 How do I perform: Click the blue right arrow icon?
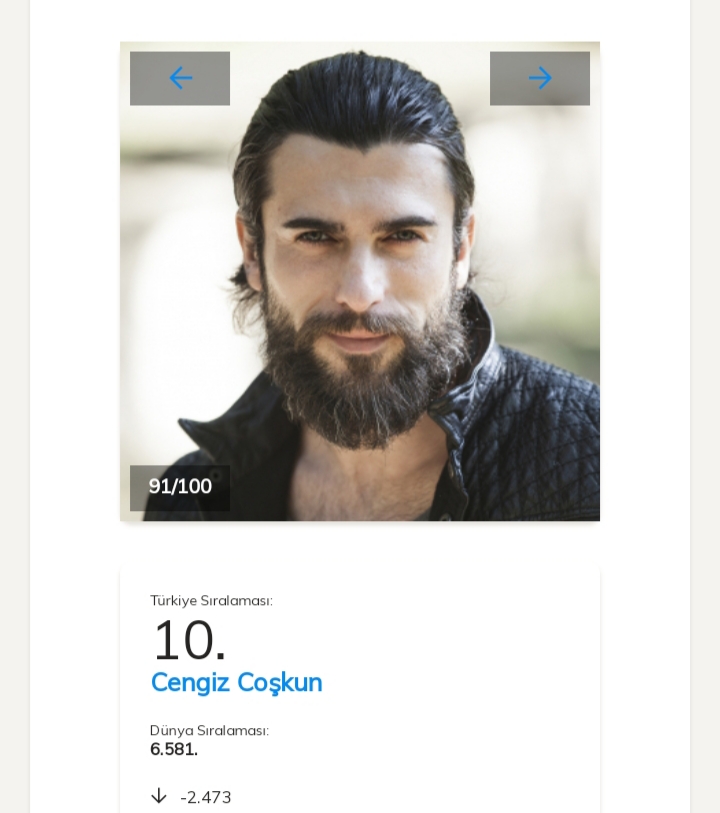click(x=540, y=78)
